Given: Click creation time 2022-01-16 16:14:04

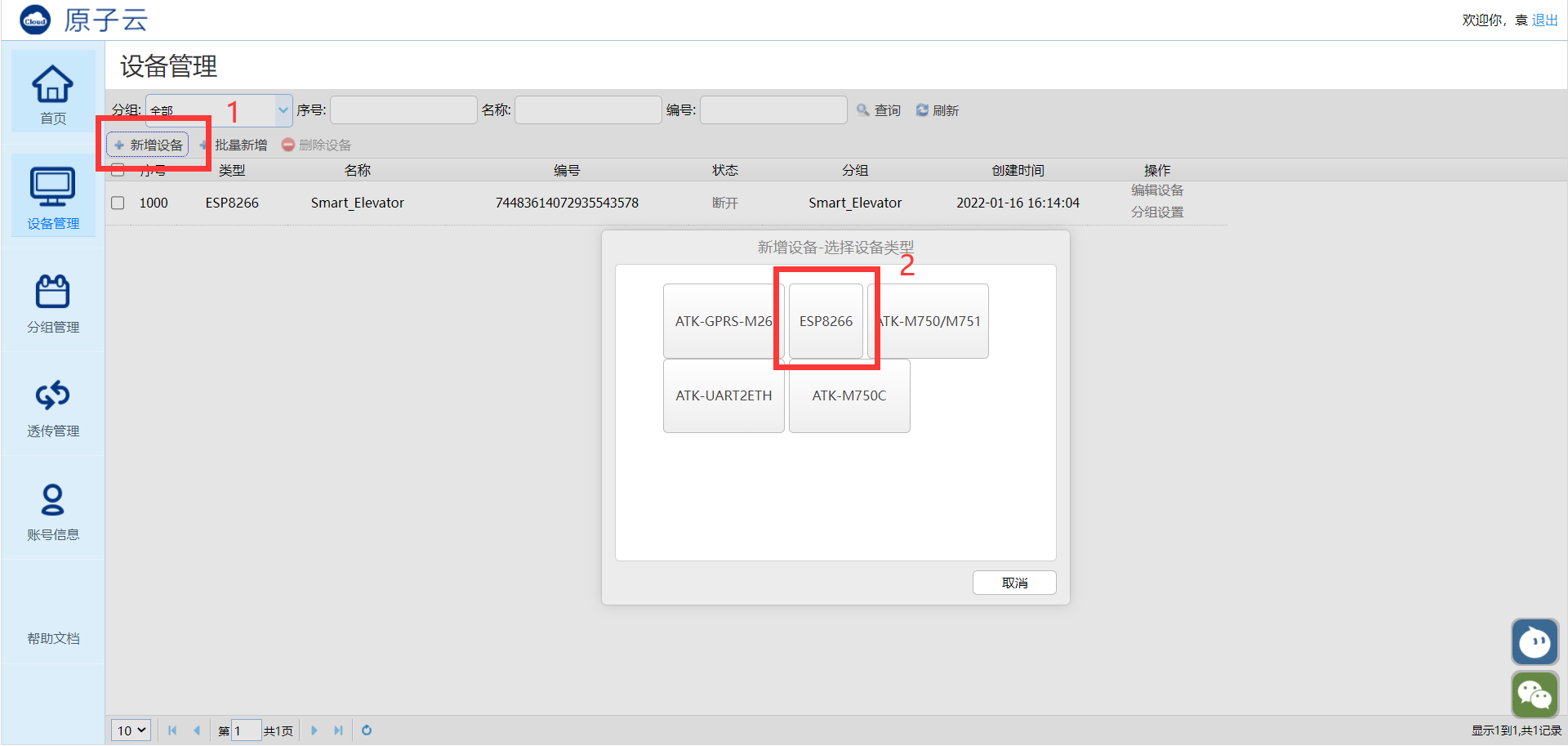Looking at the screenshot, I should [1018, 203].
